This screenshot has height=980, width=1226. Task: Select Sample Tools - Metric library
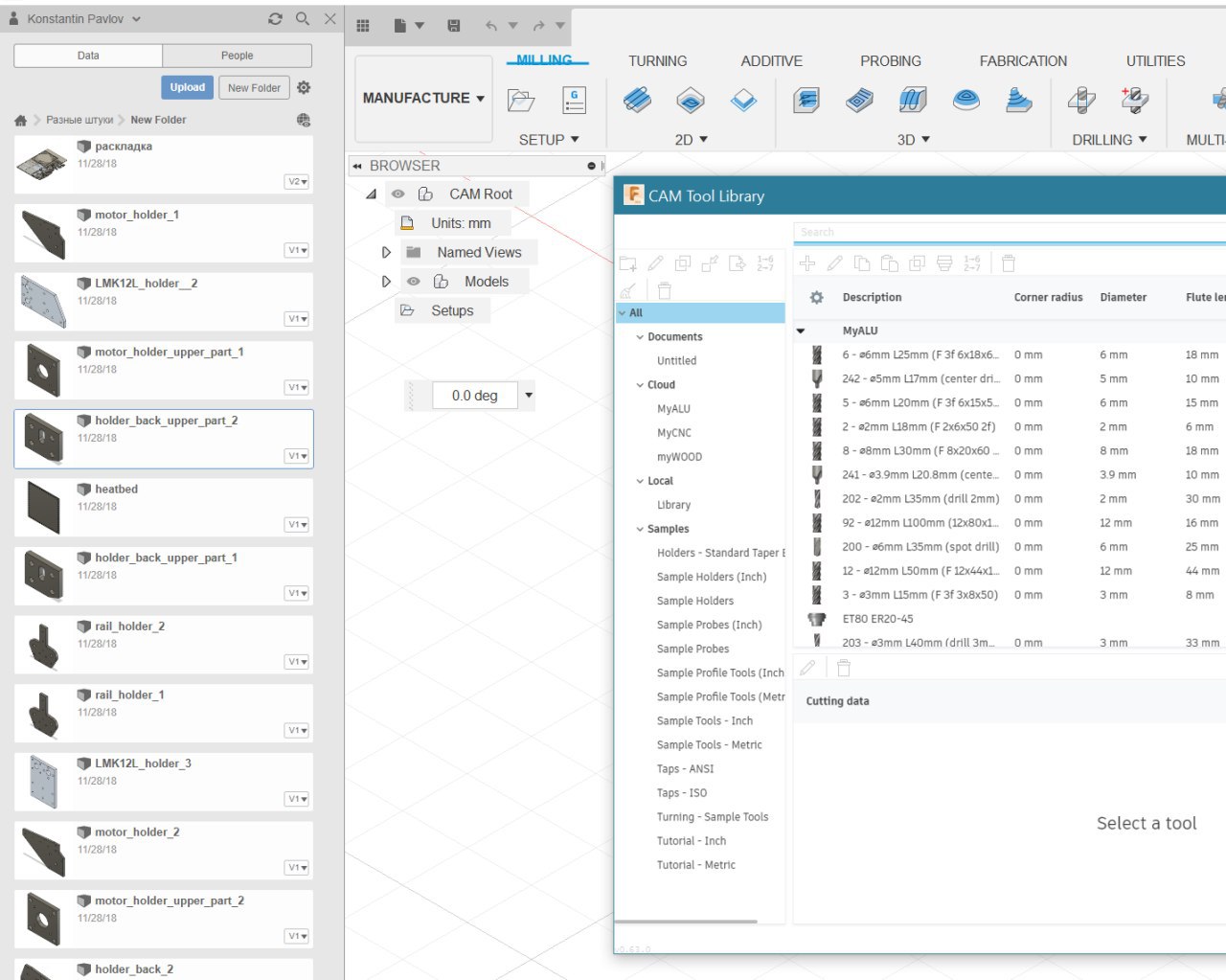pyautogui.click(x=709, y=745)
